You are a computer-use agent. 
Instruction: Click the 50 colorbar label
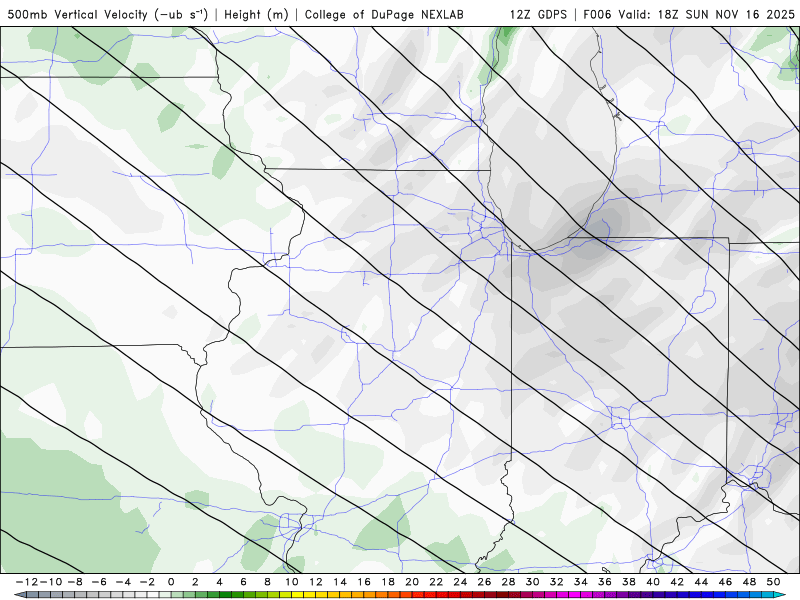tap(773, 582)
